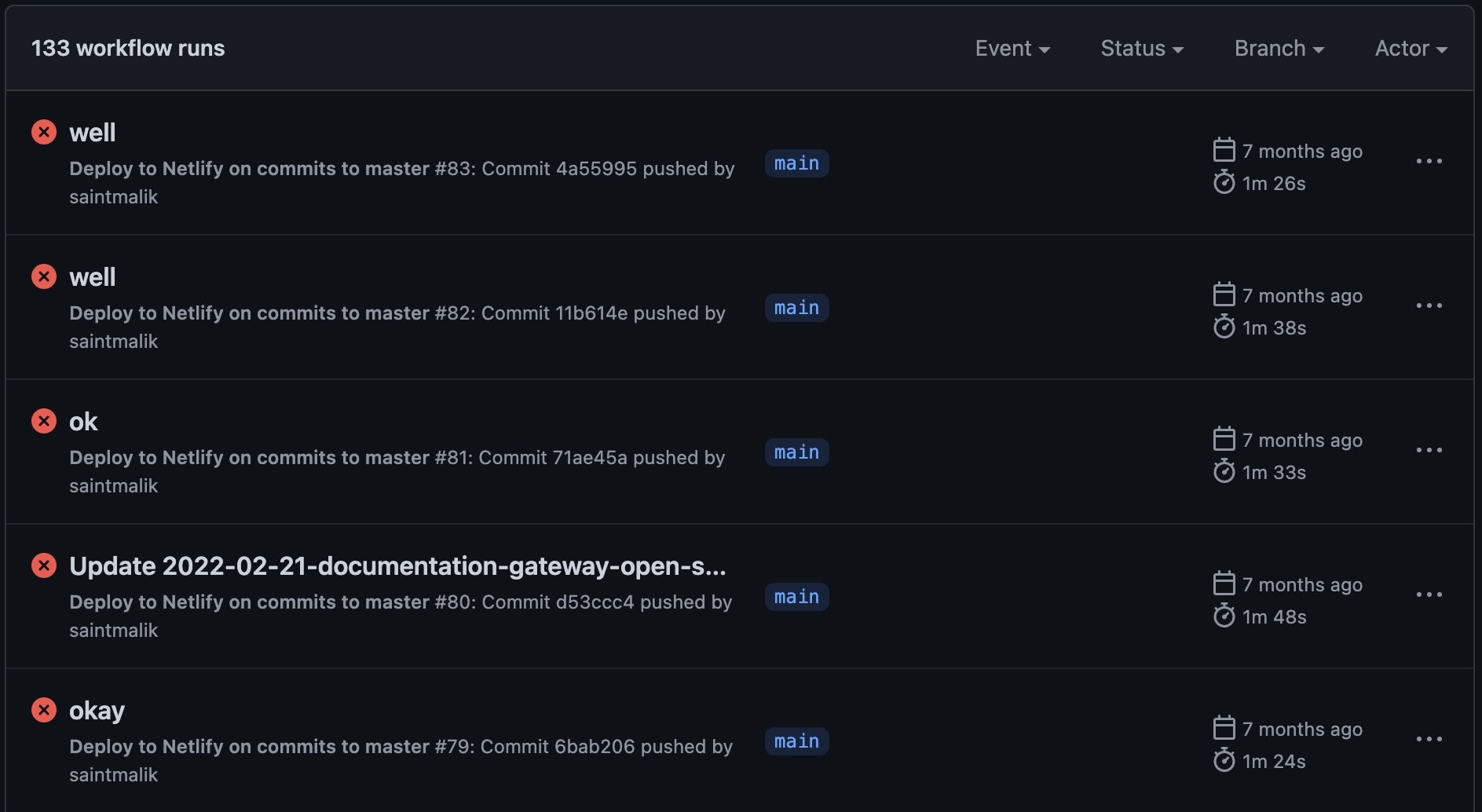Click '7 months ago' on run #82 row
The height and width of the screenshot is (812, 1482).
pos(1302,296)
